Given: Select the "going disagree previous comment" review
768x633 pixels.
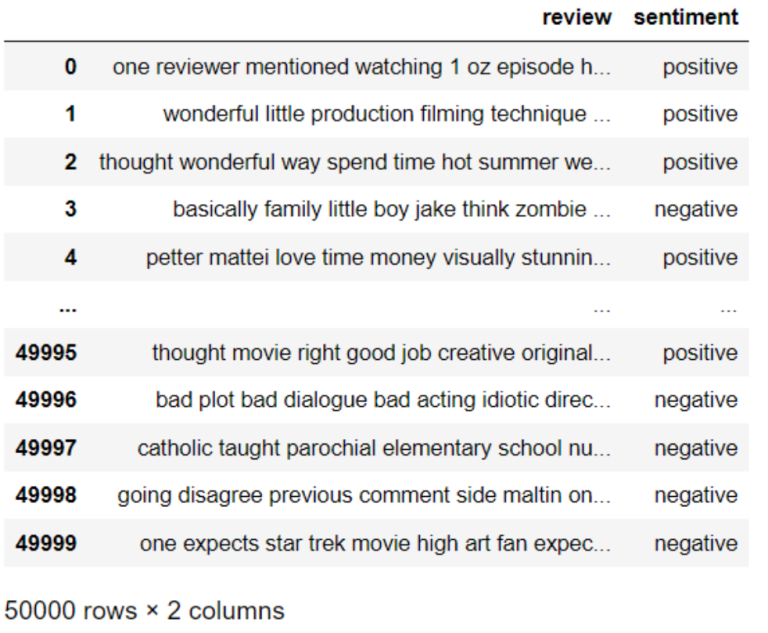Looking at the screenshot, I should 364,496.
